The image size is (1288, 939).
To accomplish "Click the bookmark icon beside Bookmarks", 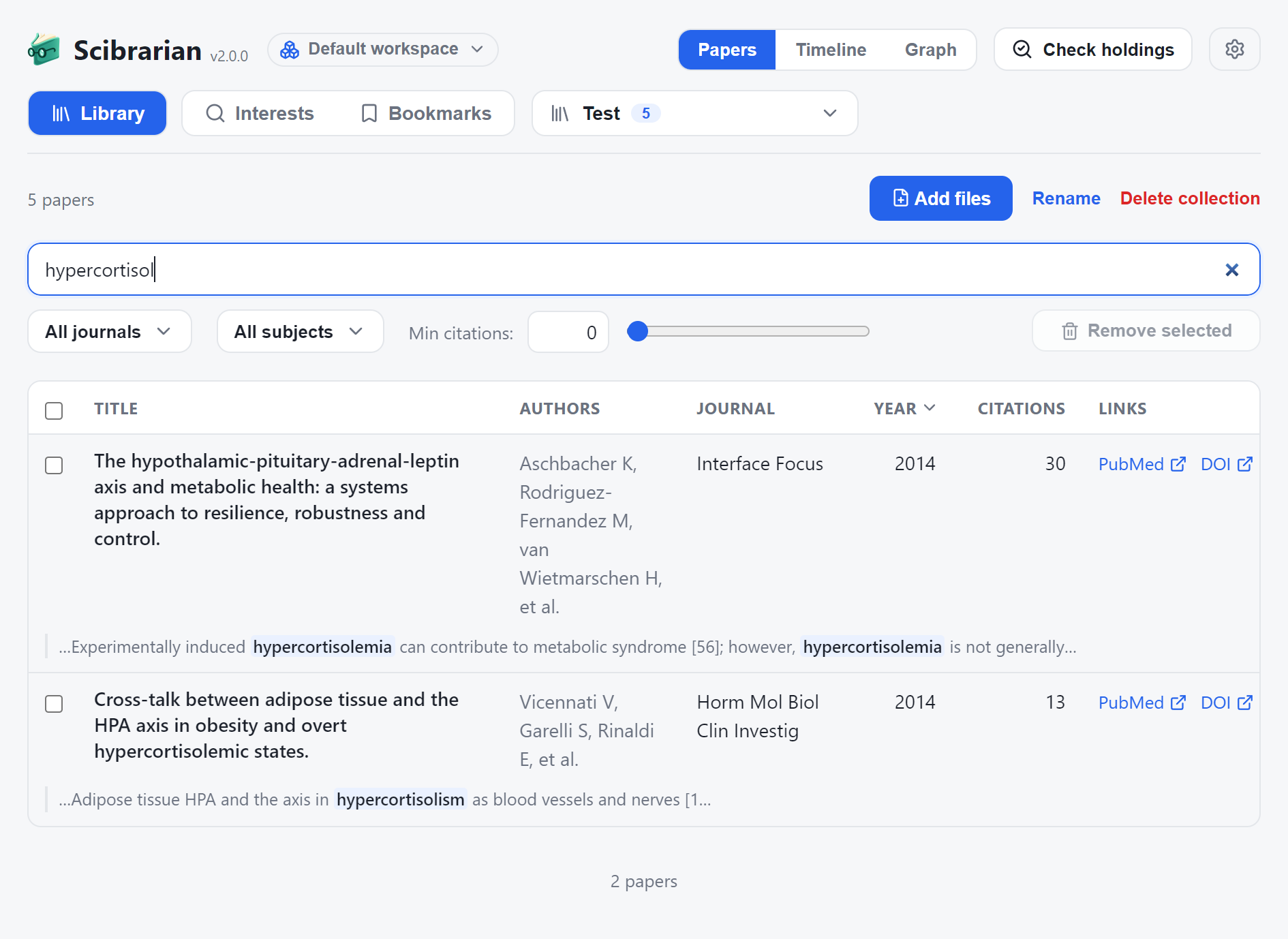I will [x=369, y=113].
